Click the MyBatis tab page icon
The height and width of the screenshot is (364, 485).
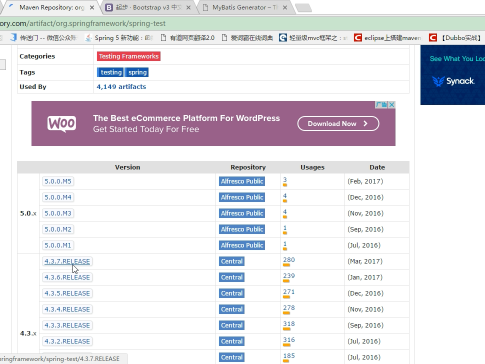206,7
